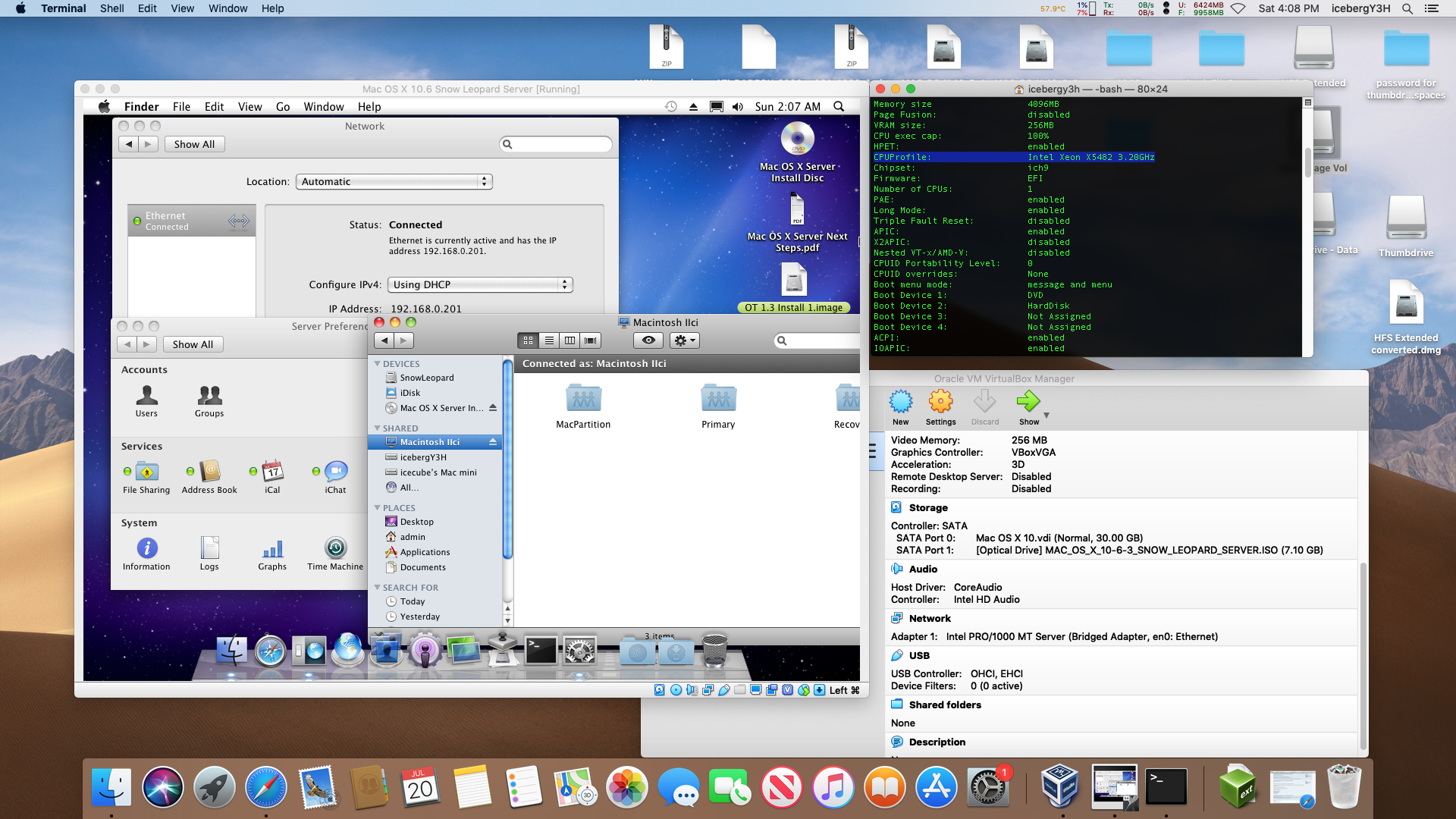This screenshot has height=819, width=1456.
Task: Switch Finder window to list view
Action: click(x=549, y=340)
